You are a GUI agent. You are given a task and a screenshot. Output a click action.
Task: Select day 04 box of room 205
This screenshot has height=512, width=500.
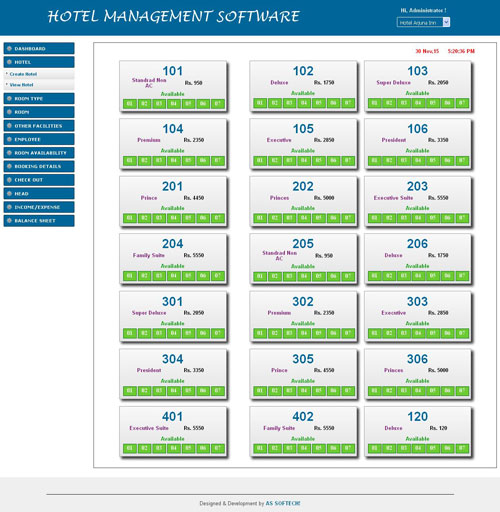click(304, 276)
